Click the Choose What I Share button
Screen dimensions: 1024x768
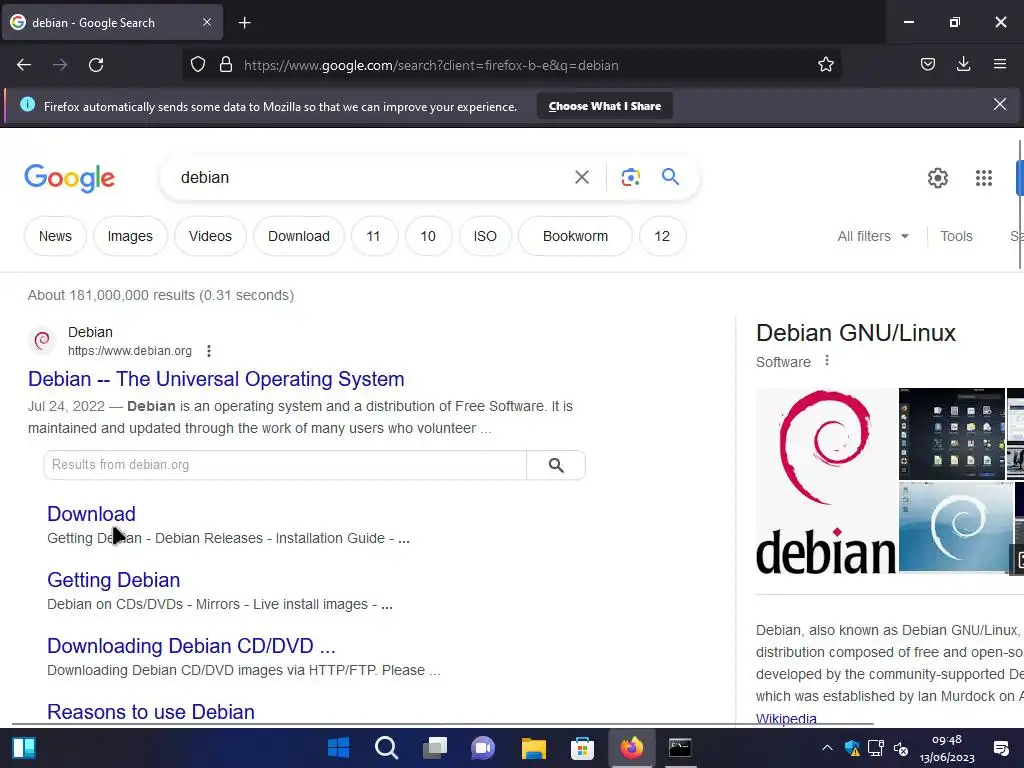click(605, 106)
